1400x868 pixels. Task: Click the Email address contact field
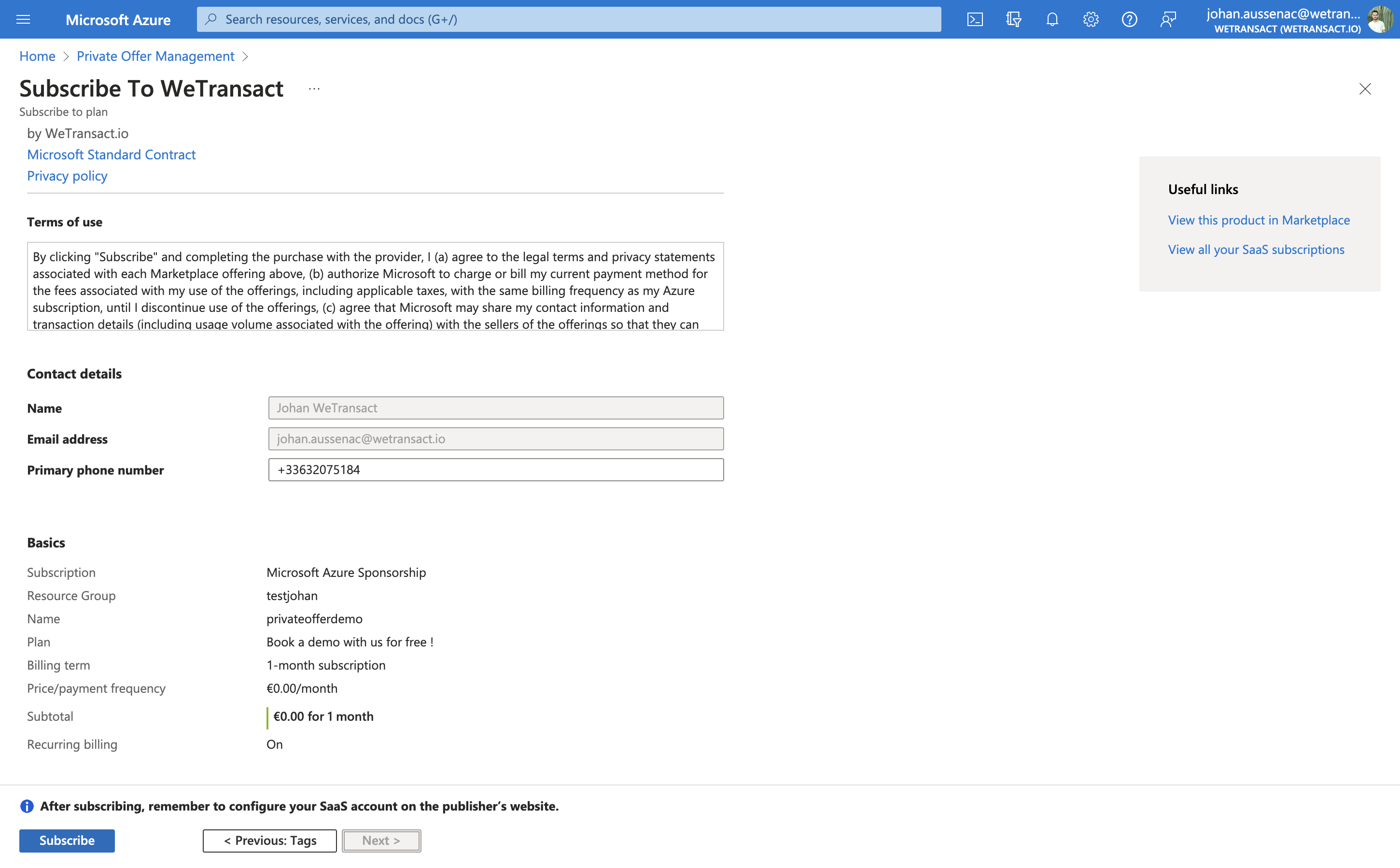(496, 439)
